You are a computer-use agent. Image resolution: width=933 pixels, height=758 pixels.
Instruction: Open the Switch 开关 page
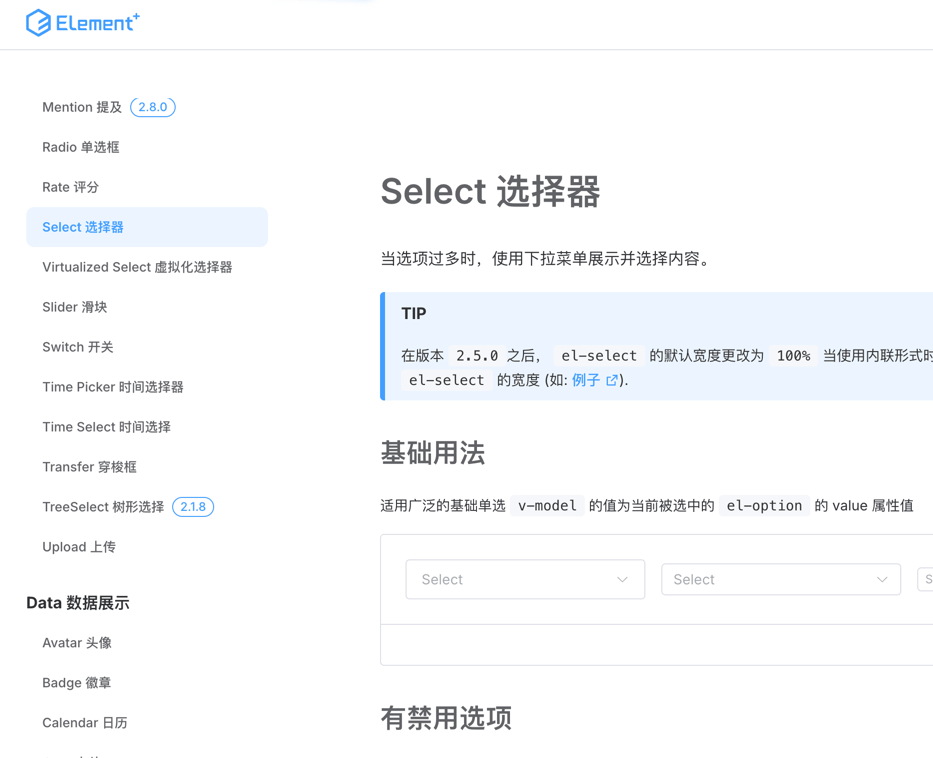[x=77, y=347]
